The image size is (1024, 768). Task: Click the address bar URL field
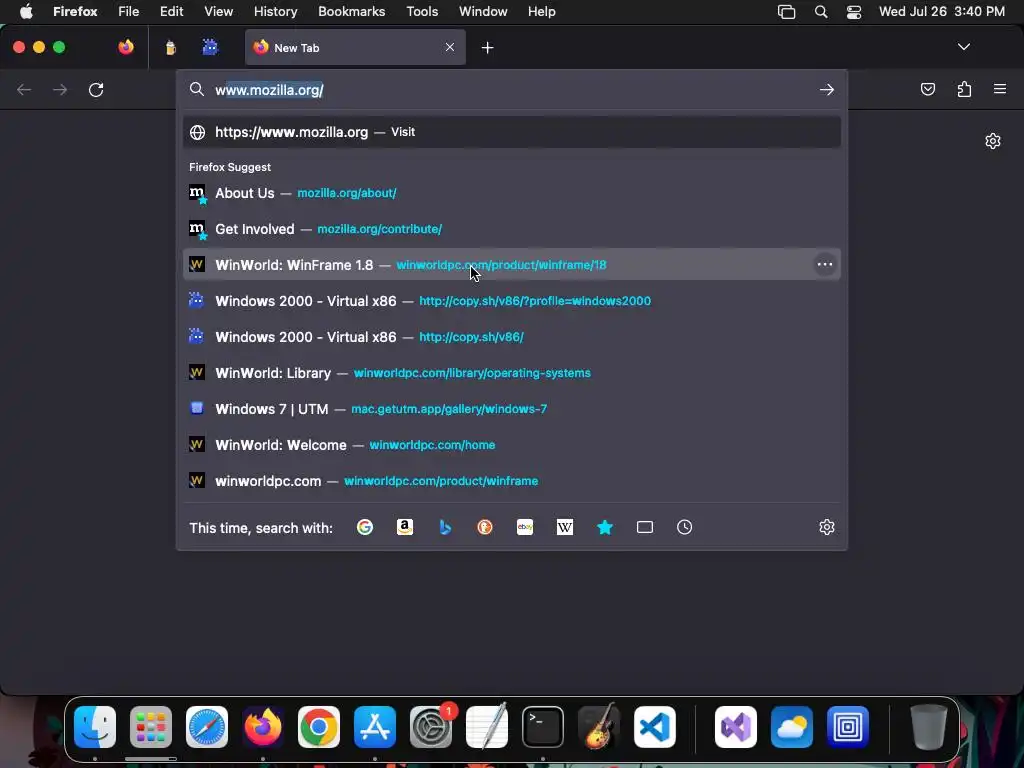coord(513,89)
